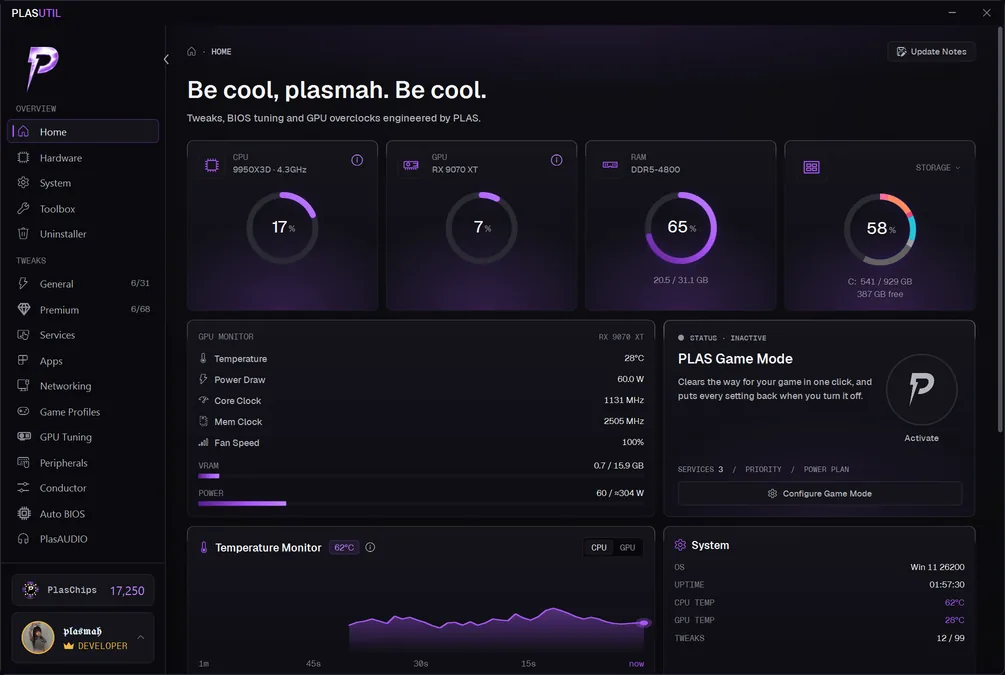This screenshot has width=1005, height=675.
Task: Click the 62°C temperature badge
Action: click(344, 547)
